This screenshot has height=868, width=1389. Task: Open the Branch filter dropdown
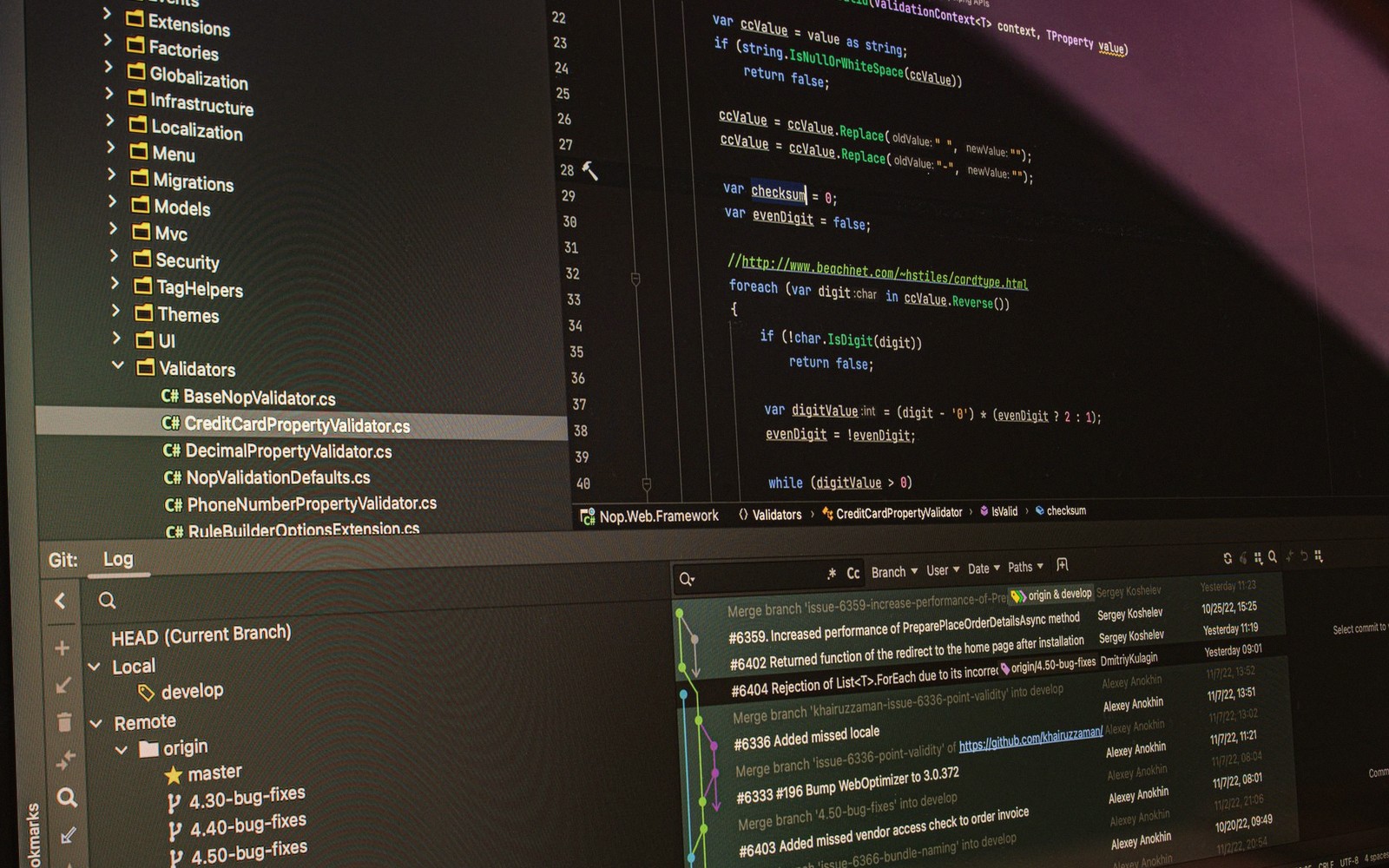tap(894, 572)
